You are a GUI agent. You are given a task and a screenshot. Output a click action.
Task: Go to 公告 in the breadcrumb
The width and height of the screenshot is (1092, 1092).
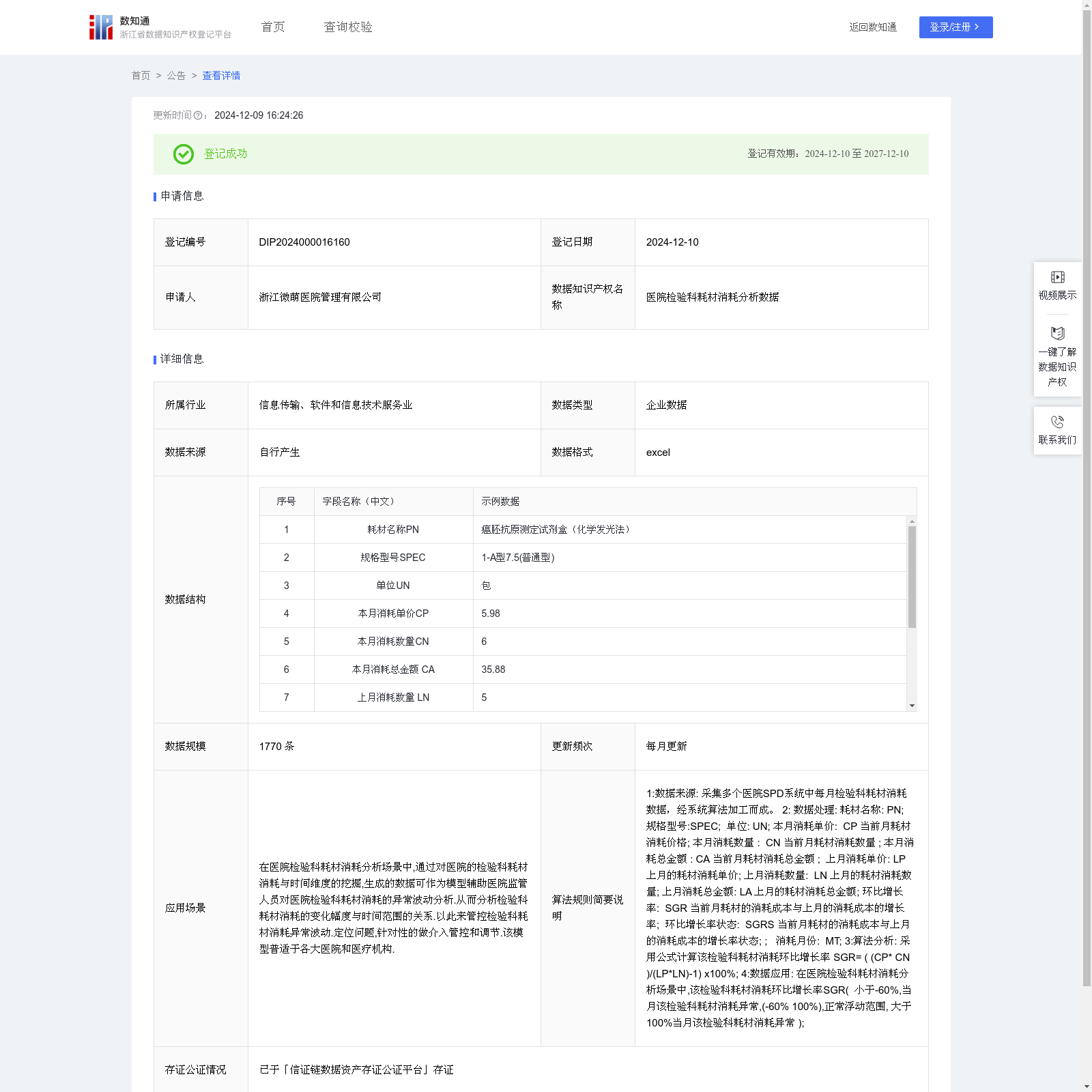click(x=176, y=76)
